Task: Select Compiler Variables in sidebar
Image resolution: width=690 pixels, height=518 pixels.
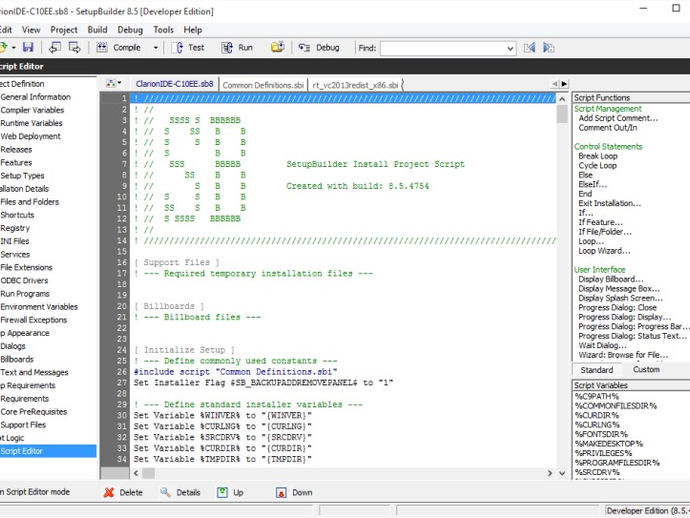Action: point(32,110)
